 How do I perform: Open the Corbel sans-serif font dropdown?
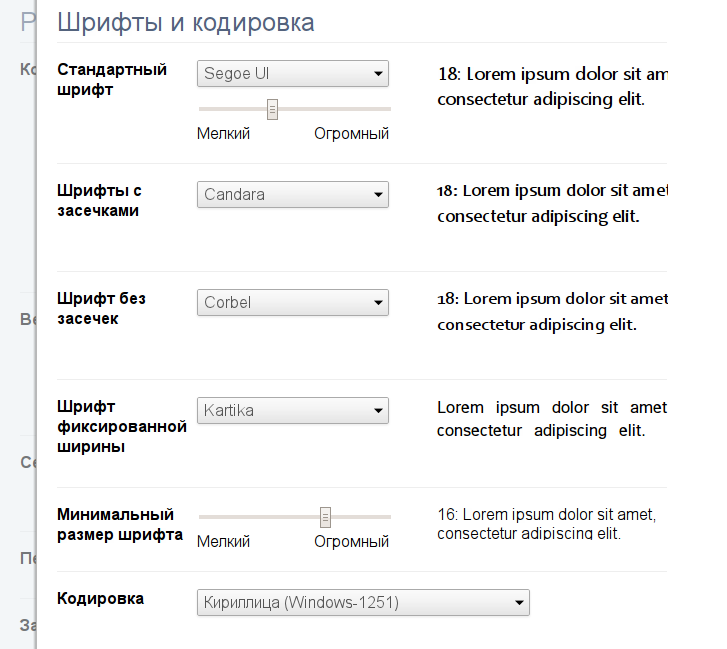click(292, 302)
